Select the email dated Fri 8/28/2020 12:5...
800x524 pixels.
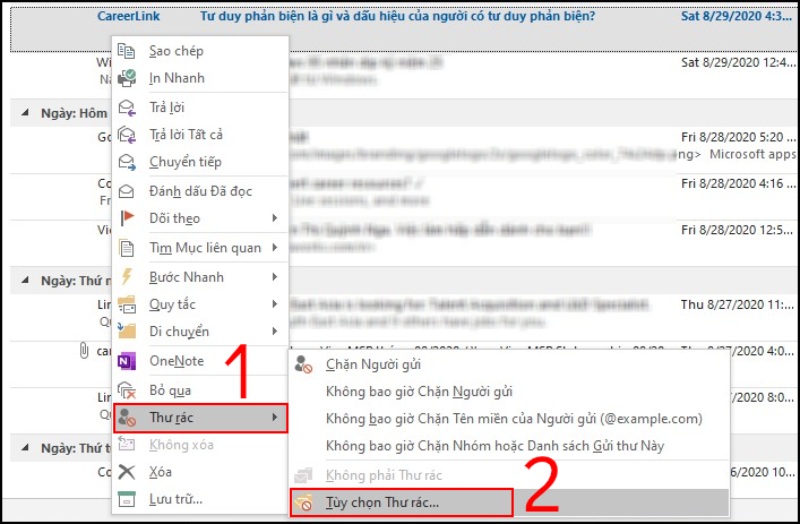coord(738,230)
